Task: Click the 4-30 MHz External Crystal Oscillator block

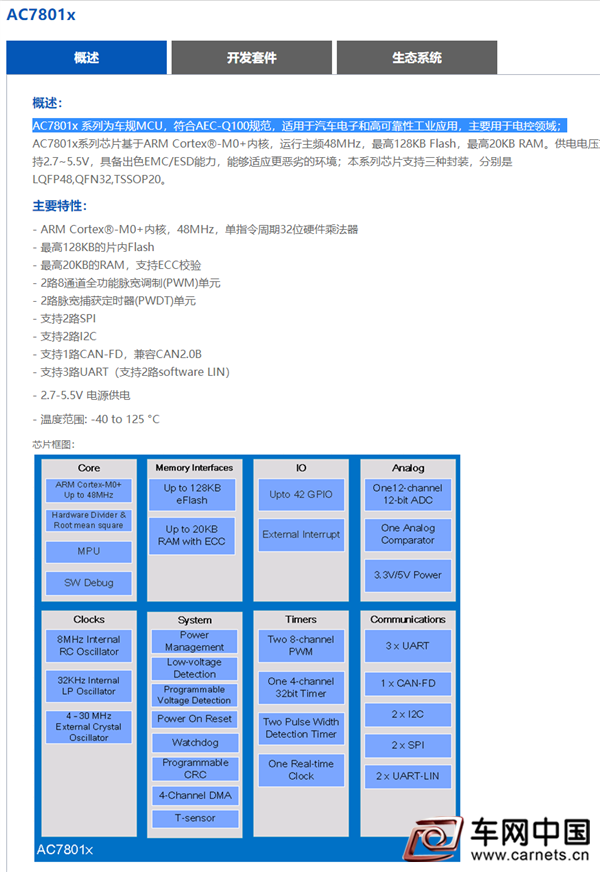Action: (x=88, y=727)
